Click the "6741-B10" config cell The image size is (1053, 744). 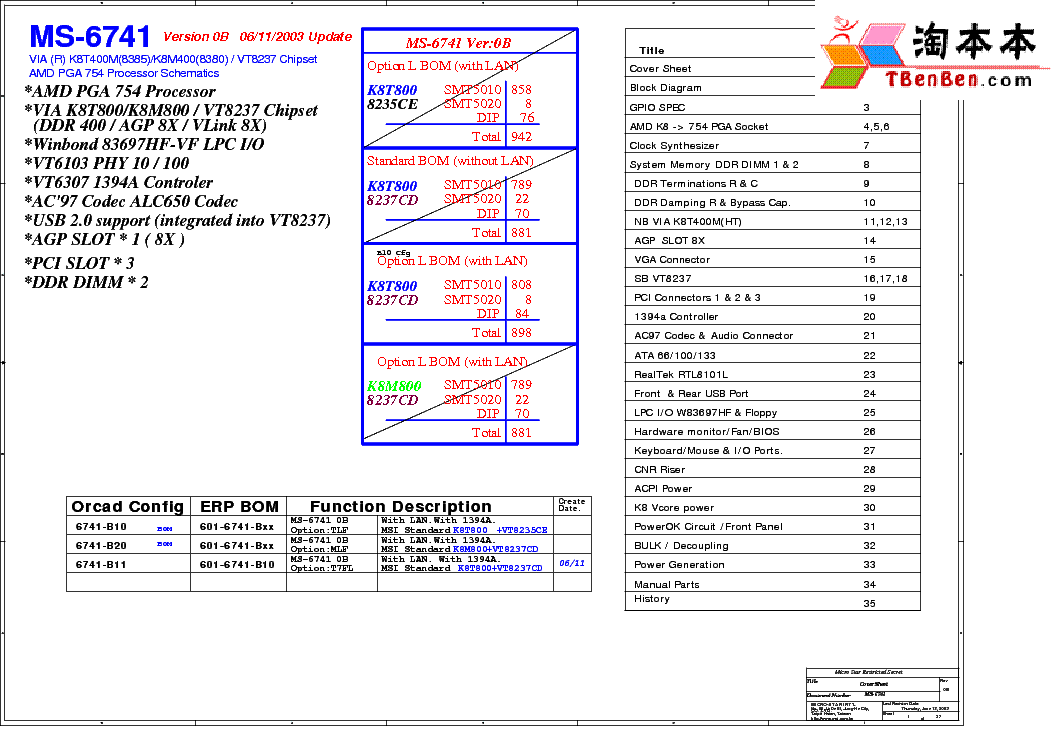(101, 527)
